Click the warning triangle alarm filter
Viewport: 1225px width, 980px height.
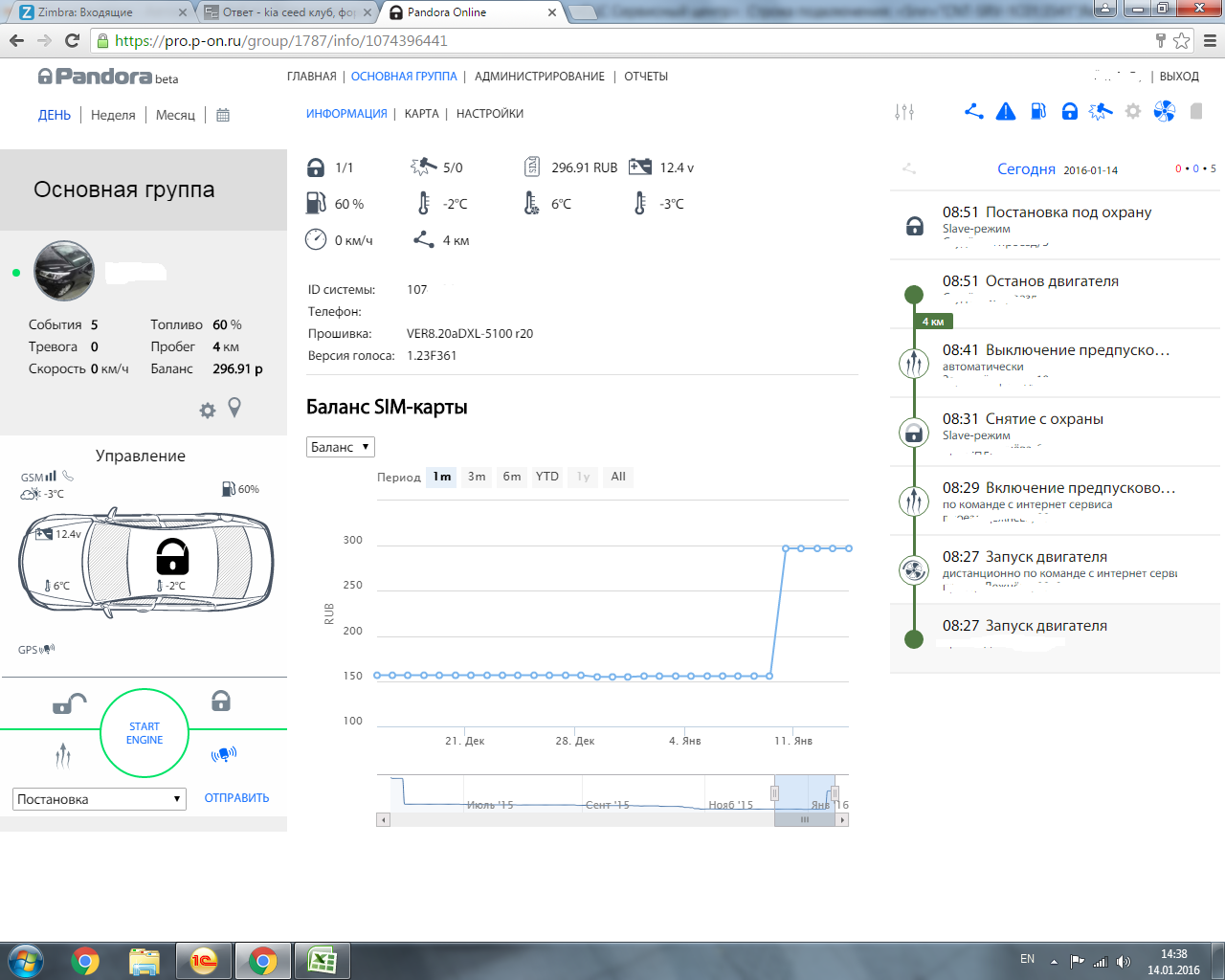click(1006, 112)
